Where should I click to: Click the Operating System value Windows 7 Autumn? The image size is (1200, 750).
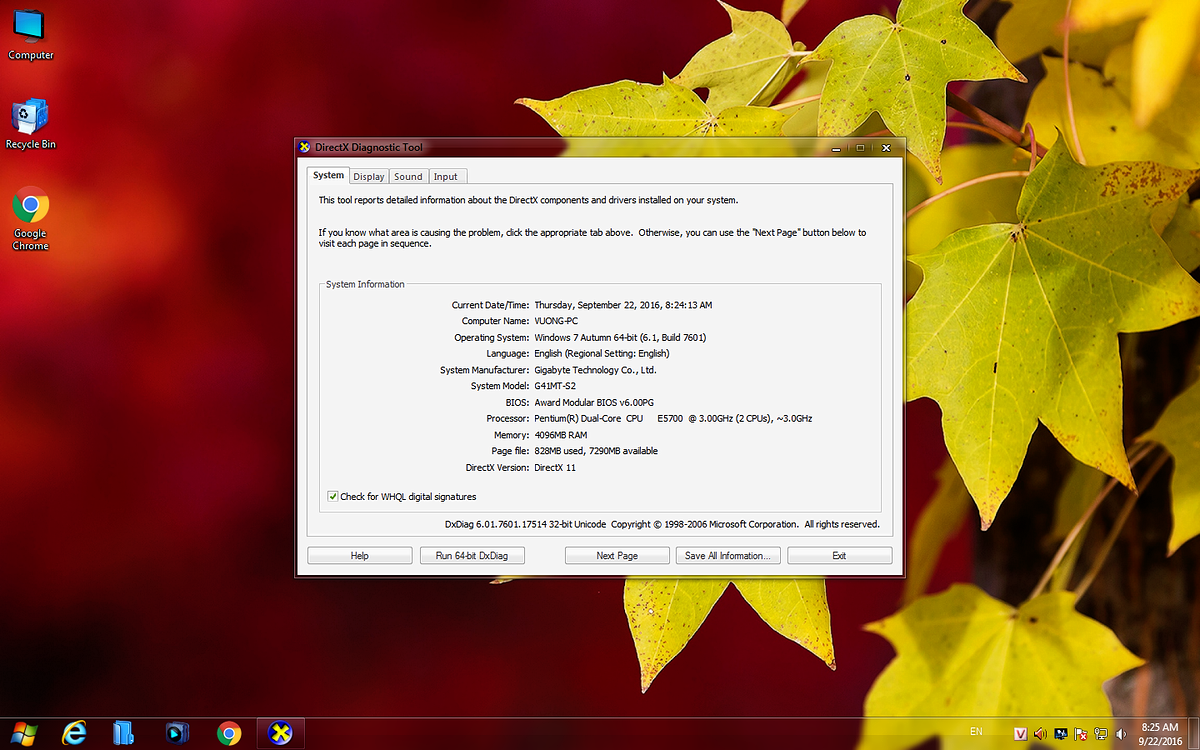[x=620, y=337]
